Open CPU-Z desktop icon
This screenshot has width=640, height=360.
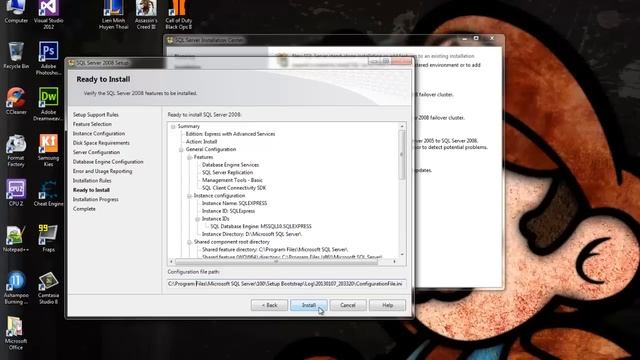click(16, 193)
